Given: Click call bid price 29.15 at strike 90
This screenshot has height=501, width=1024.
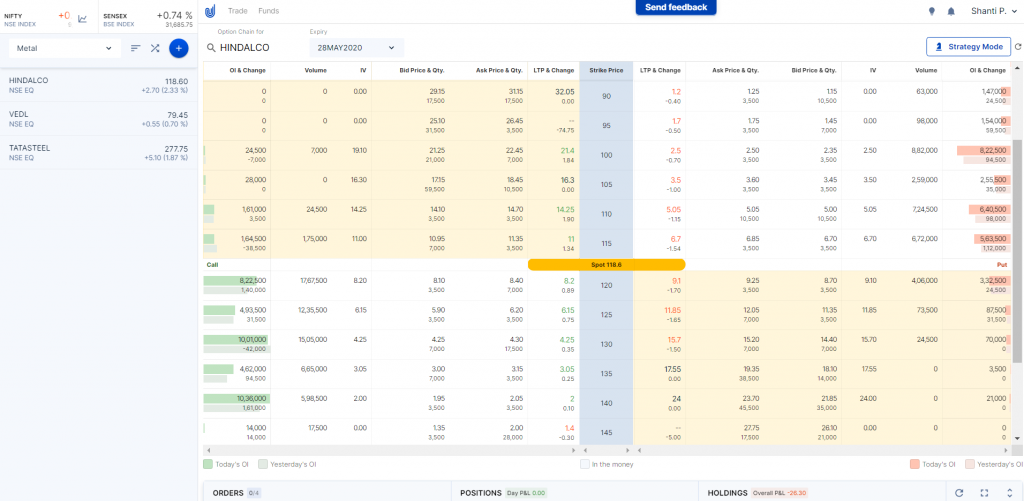Looking at the screenshot, I should tap(436, 91).
